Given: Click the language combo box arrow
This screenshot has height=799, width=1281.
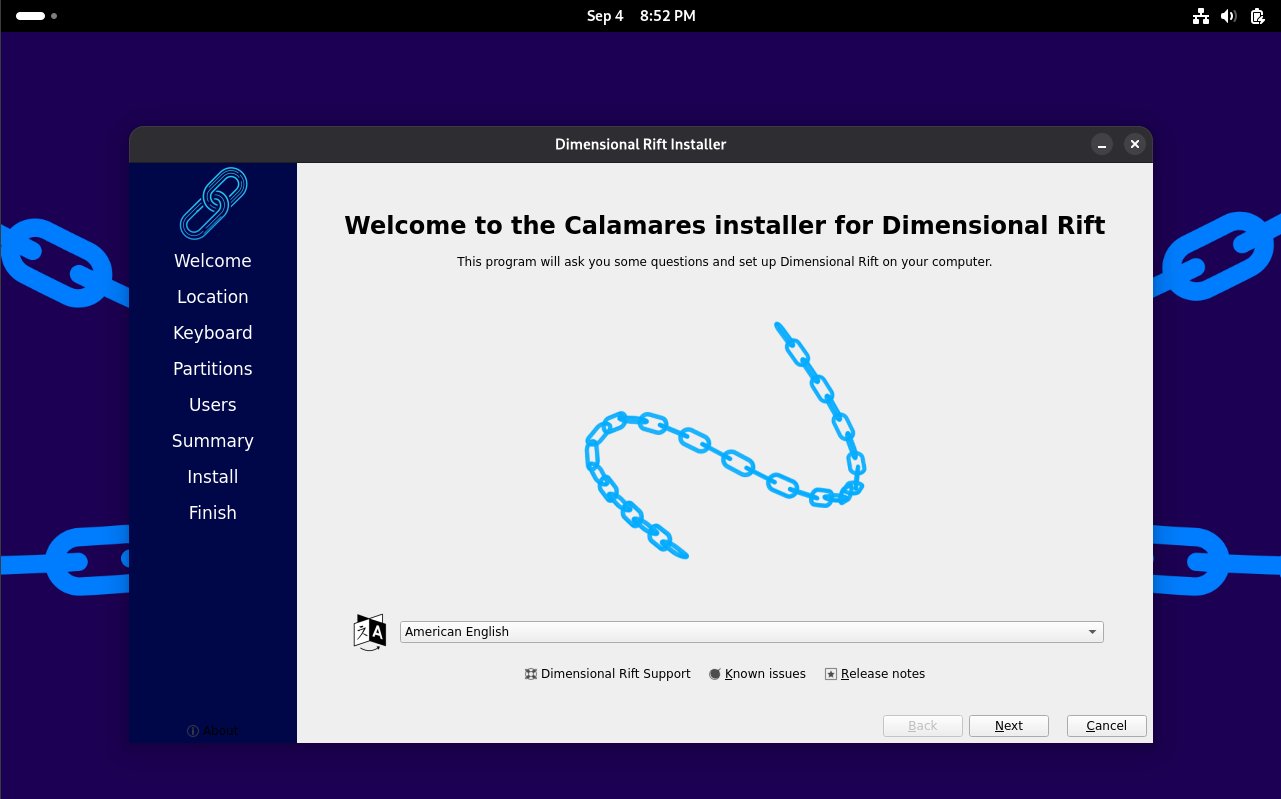Looking at the screenshot, I should 1092,632.
